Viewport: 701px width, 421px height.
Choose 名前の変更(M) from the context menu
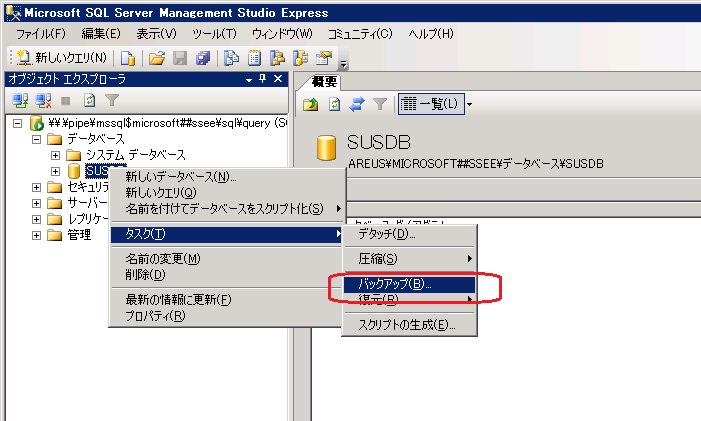(x=227, y=259)
